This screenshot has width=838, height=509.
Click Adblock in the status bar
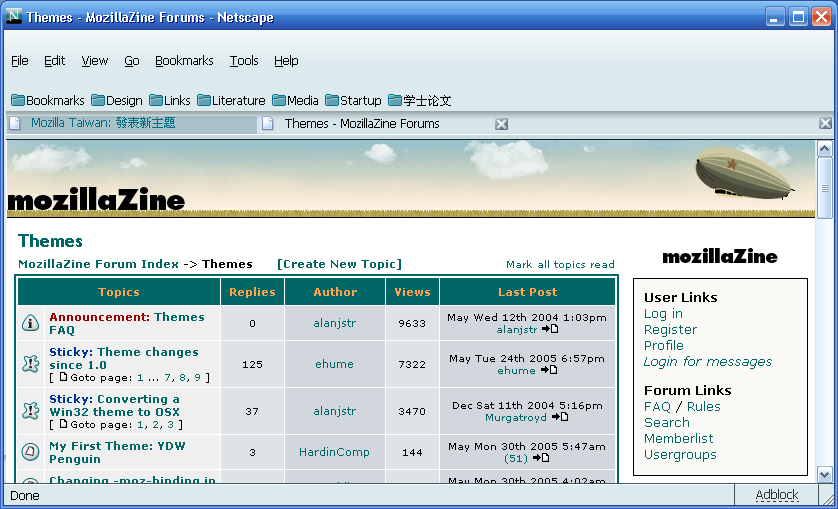tap(777, 495)
